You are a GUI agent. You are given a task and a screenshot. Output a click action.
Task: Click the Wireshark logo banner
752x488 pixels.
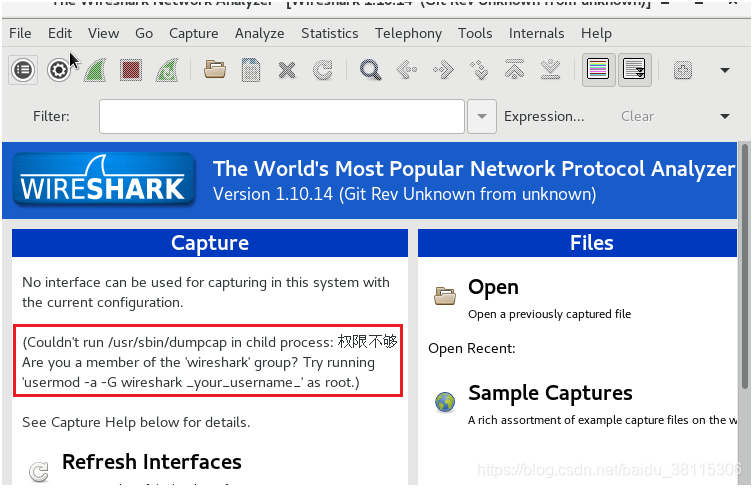click(x=104, y=180)
